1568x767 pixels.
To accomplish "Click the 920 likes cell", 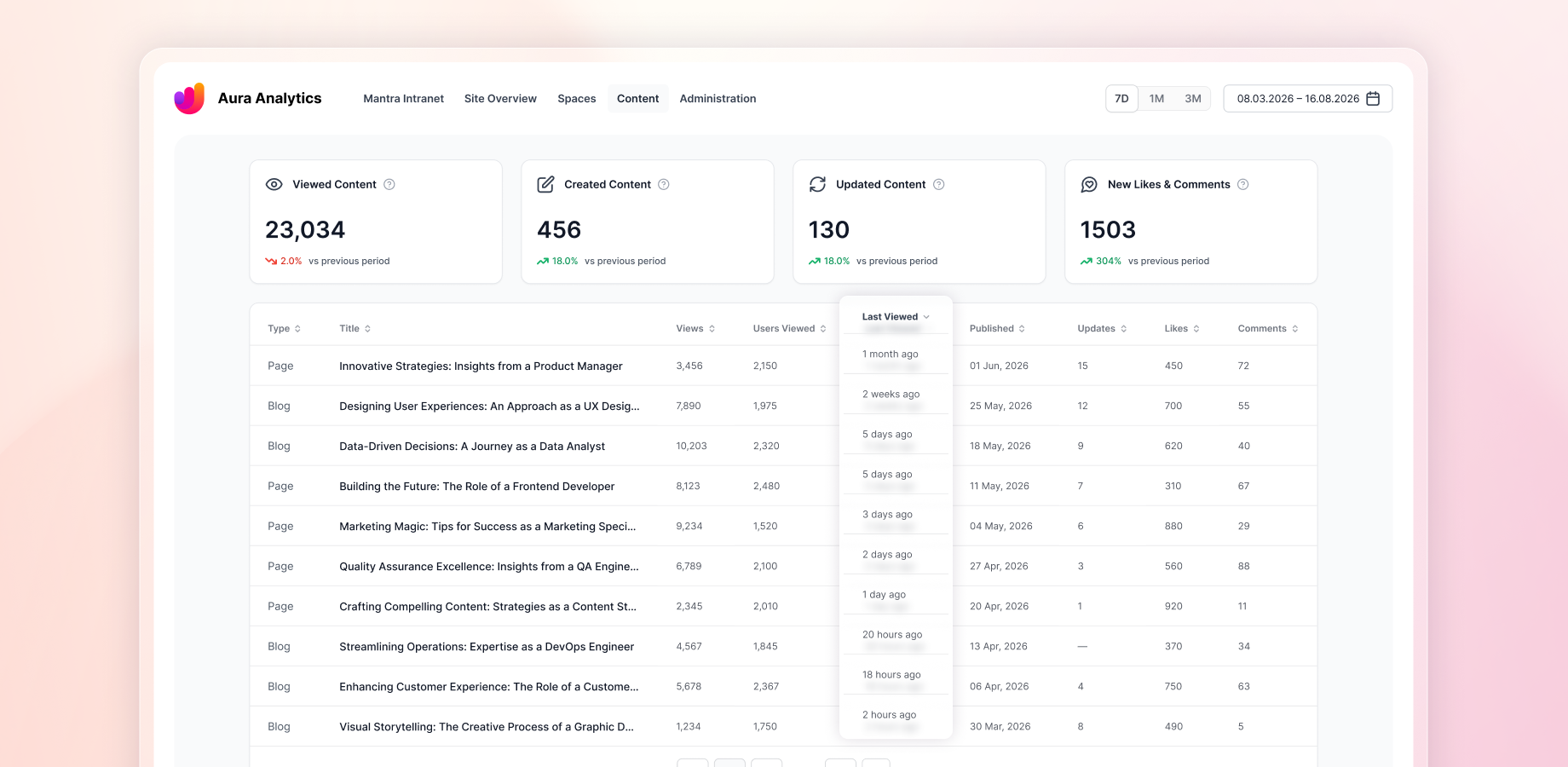I will 1173,606.
